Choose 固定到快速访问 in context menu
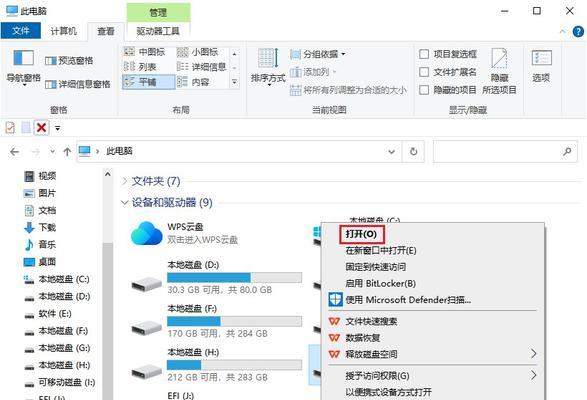 375,267
